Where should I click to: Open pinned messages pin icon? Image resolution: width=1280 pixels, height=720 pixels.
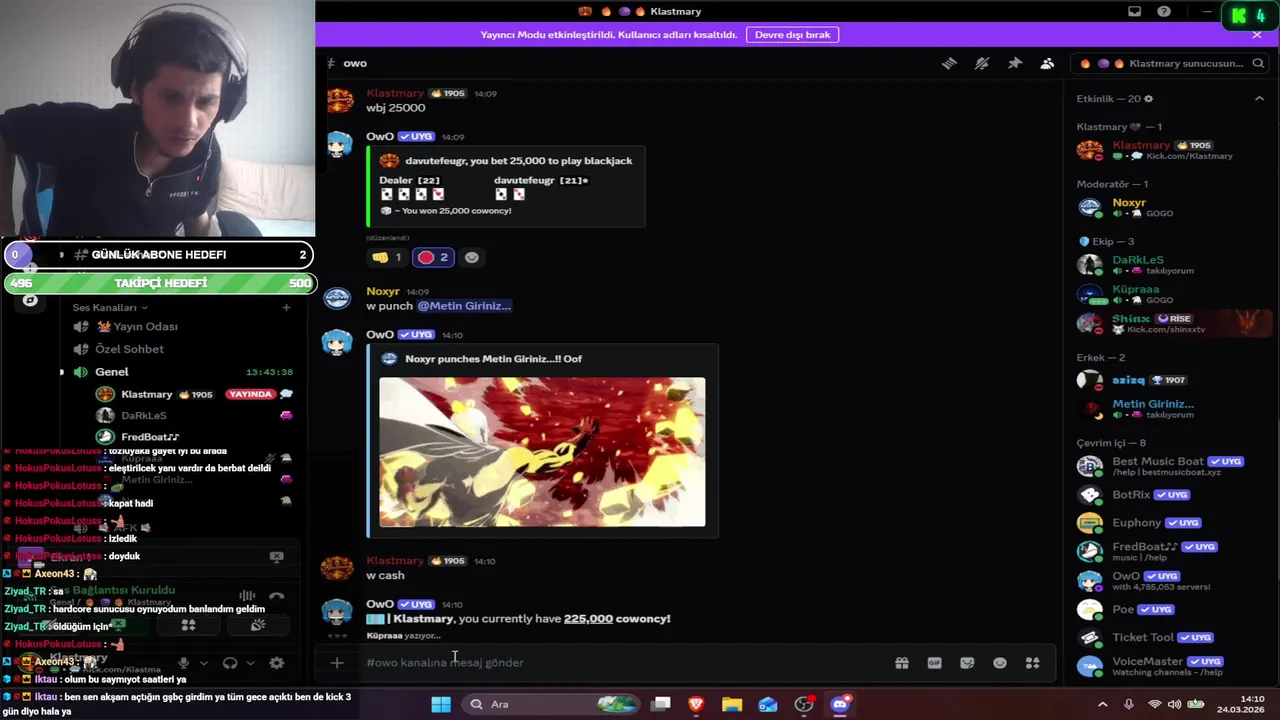coord(1015,63)
